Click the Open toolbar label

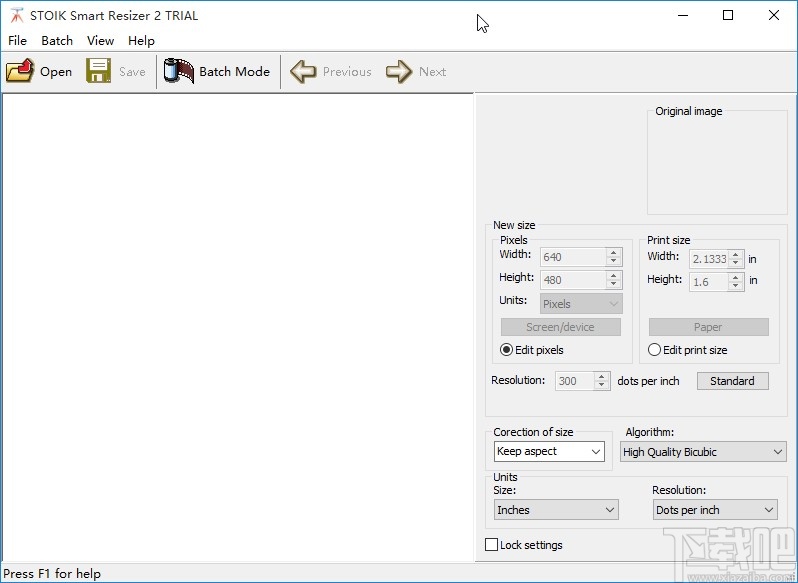click(x=56, y=72)
